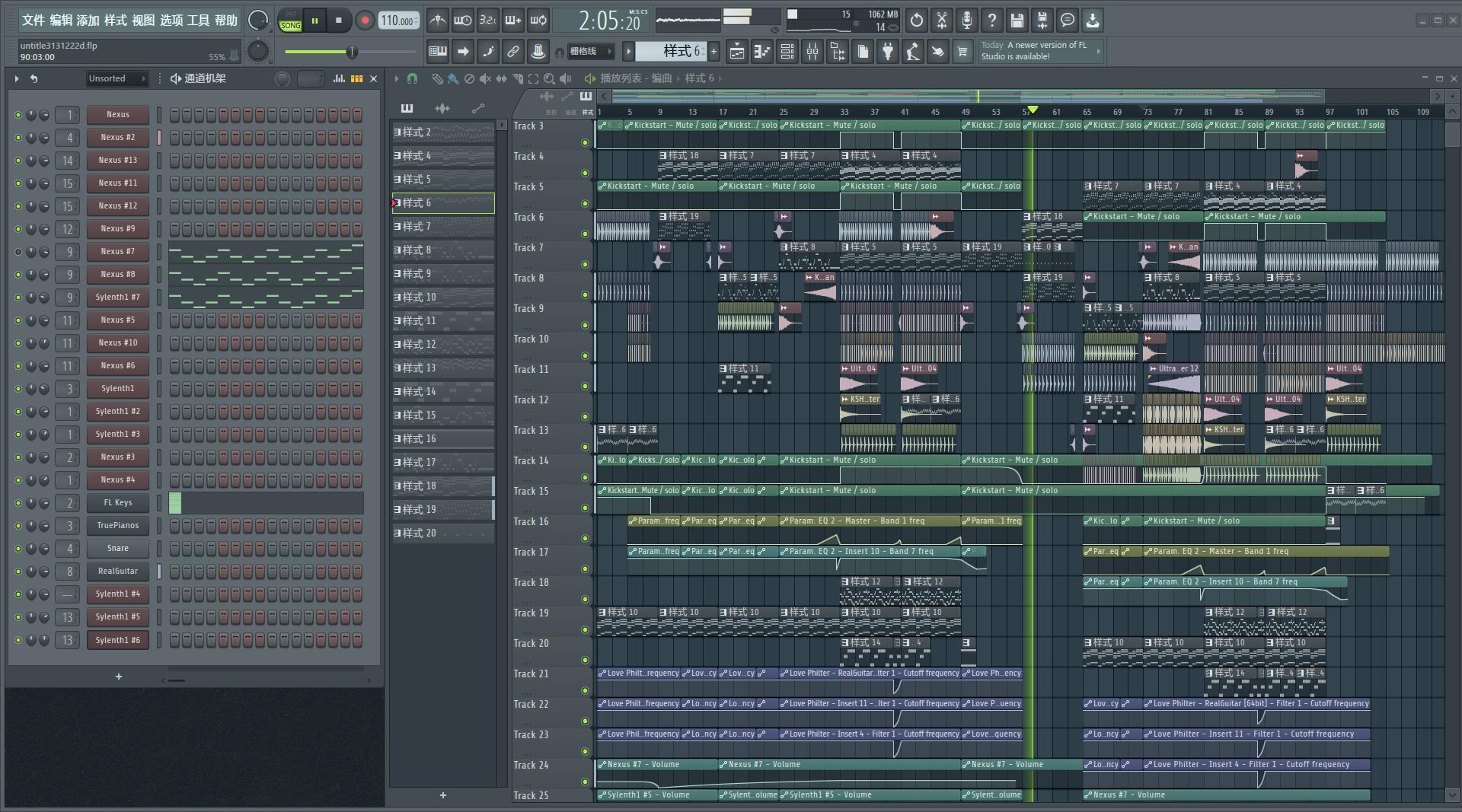This screenshot has height=812, width=1462.
Task: Open the audio editor scissors icon
Action: [x=942, y=21]
